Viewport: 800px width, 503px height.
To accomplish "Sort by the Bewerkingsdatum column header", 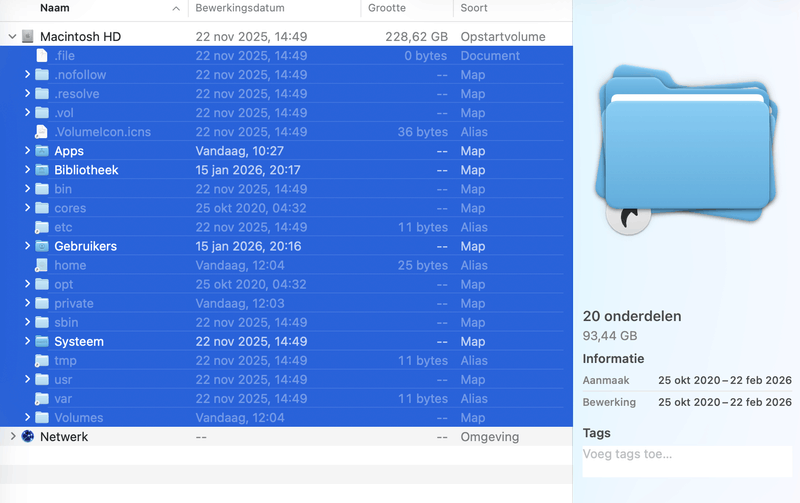I will [240, 8].
